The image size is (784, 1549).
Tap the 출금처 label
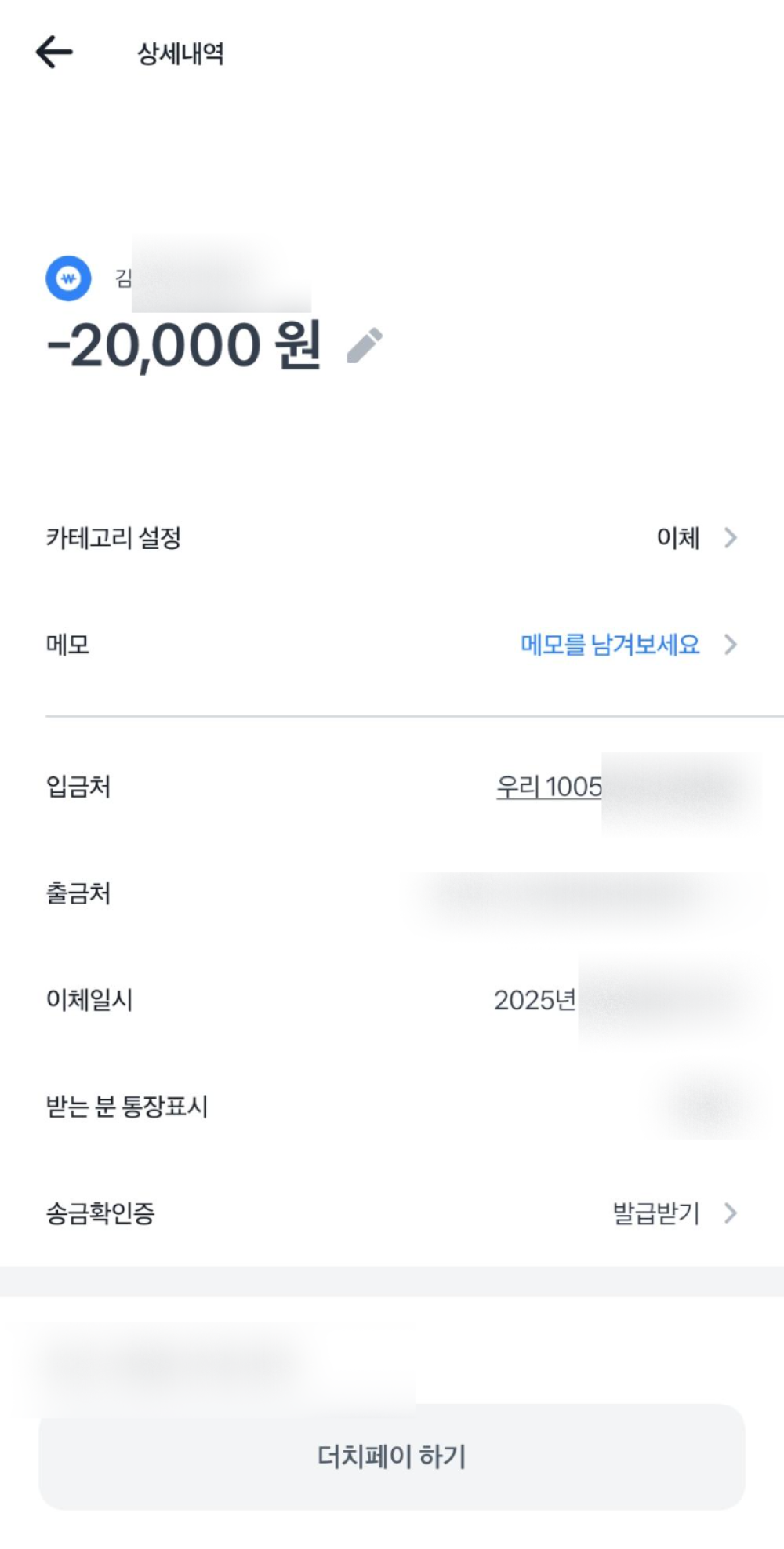click(x=78, y=893)
